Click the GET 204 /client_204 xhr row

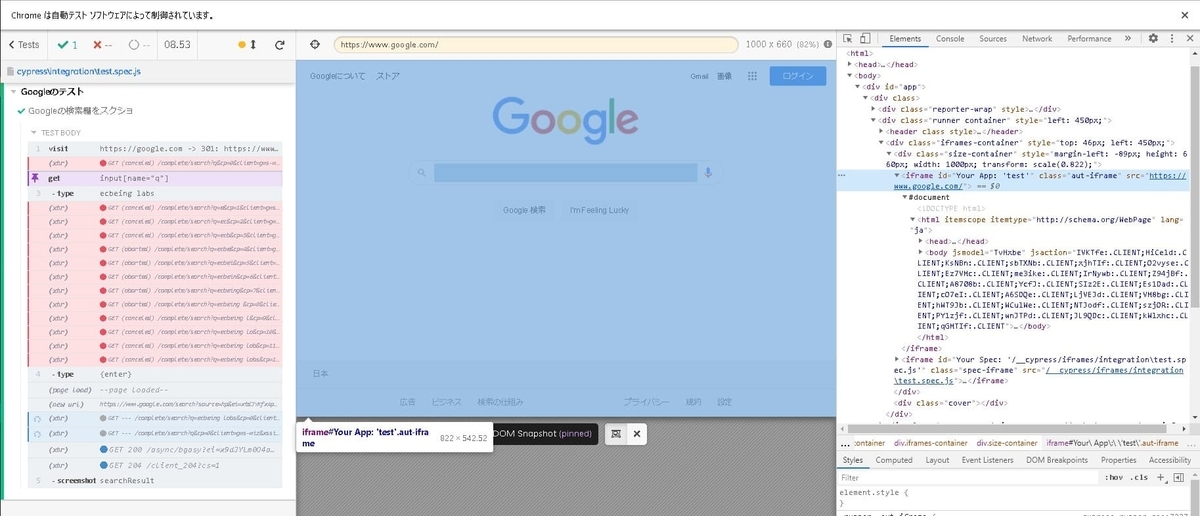click(x=155, y=465)
